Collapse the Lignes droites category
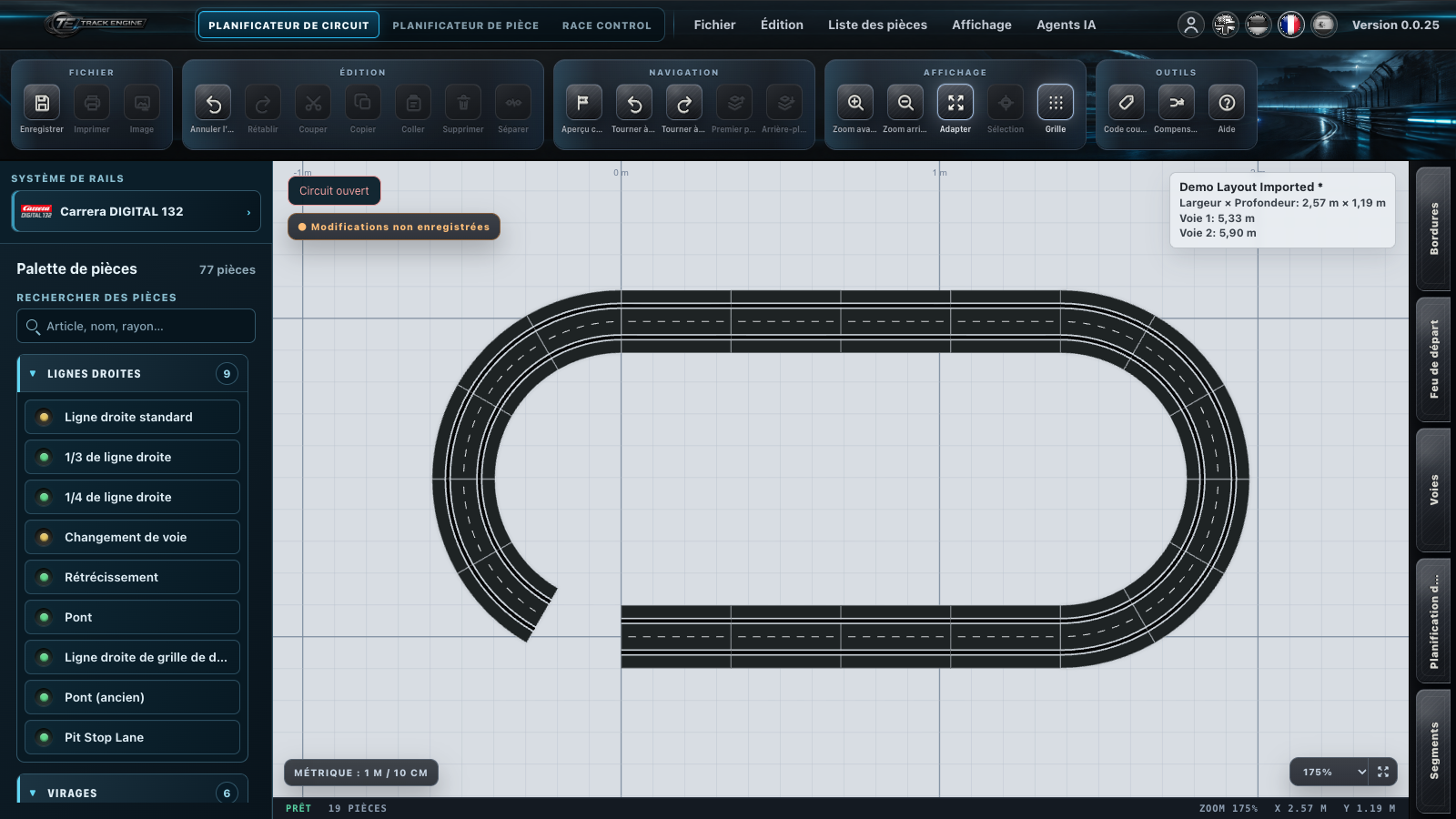1456x819 pixels. click(133, 374)
